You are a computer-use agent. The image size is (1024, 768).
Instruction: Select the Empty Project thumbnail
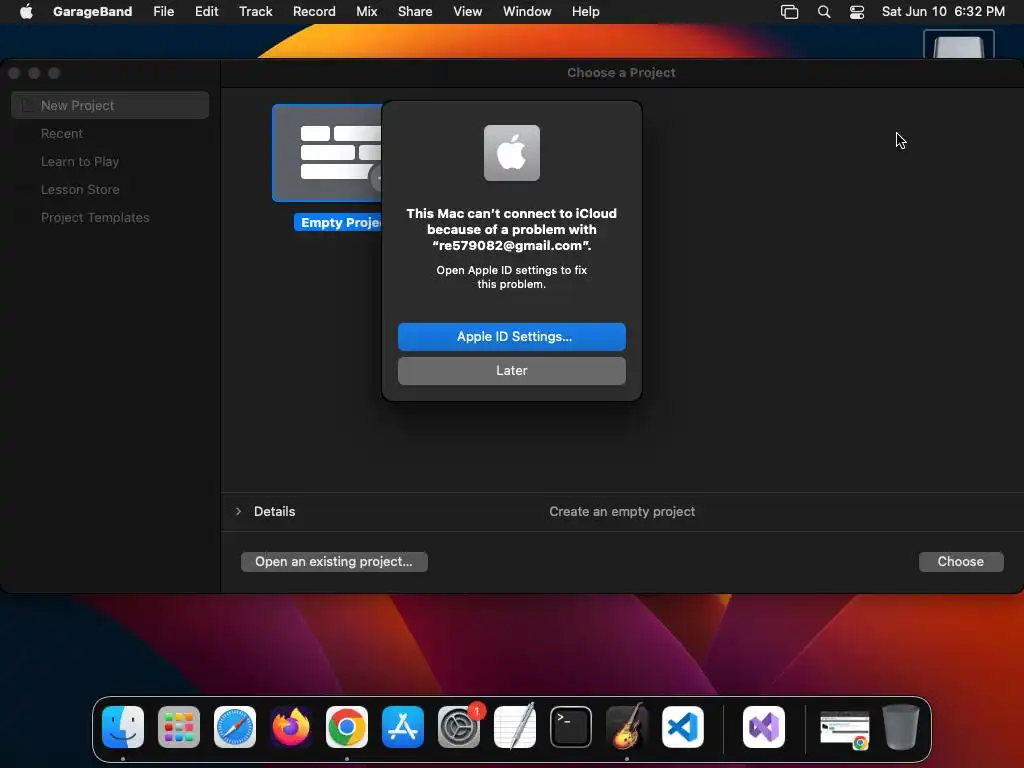327,153
